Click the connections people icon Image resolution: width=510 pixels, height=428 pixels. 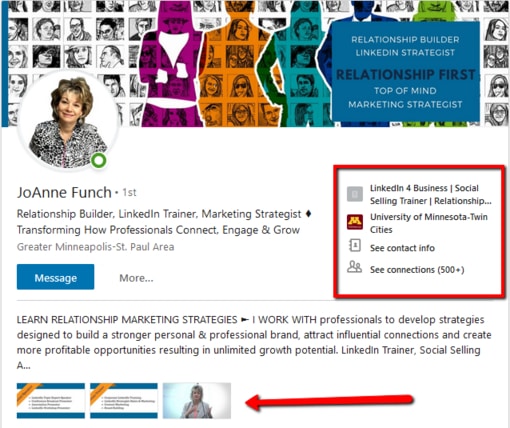354,267
